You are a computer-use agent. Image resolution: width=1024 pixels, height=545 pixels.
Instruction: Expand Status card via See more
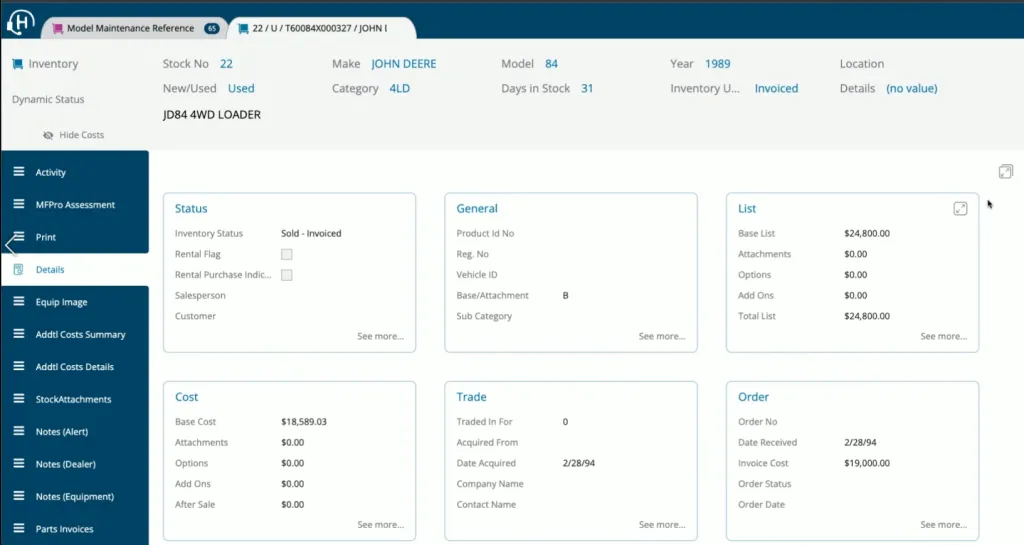(x=380, y=336)
